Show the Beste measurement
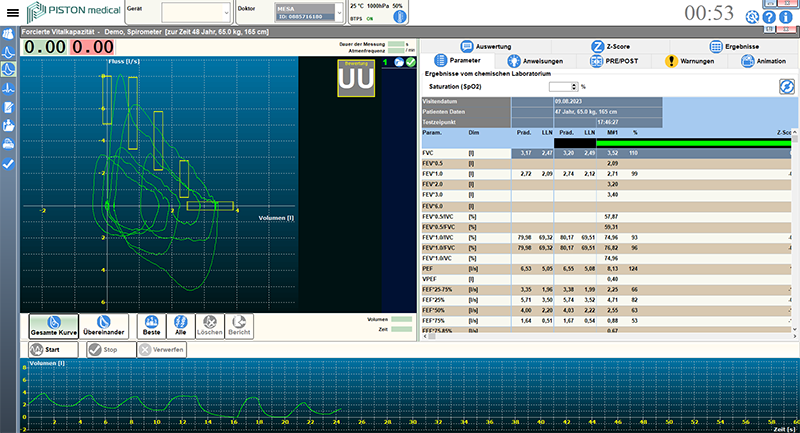 pos(151,326)
